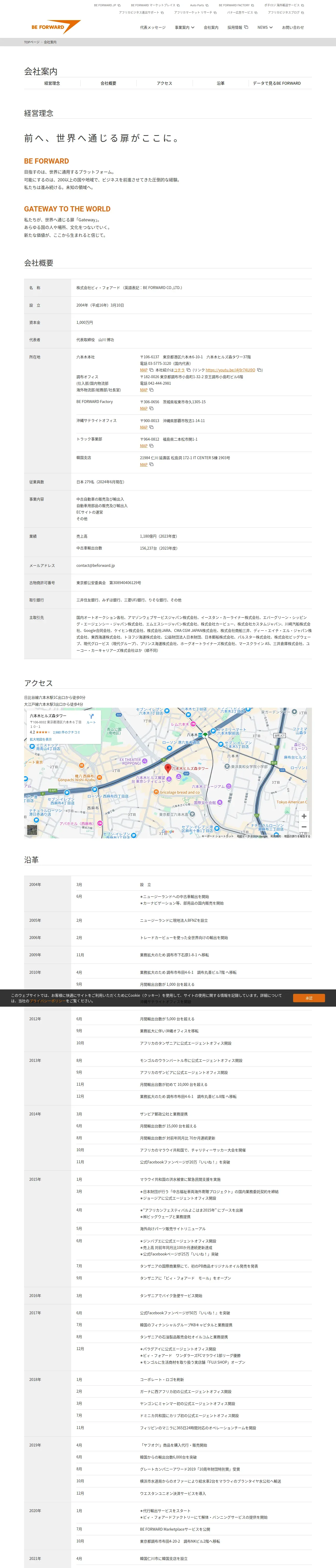Open the BE FORWARD Factory MAP link
The height and width of the screenshot is (1568, 336).
point(144,408)
